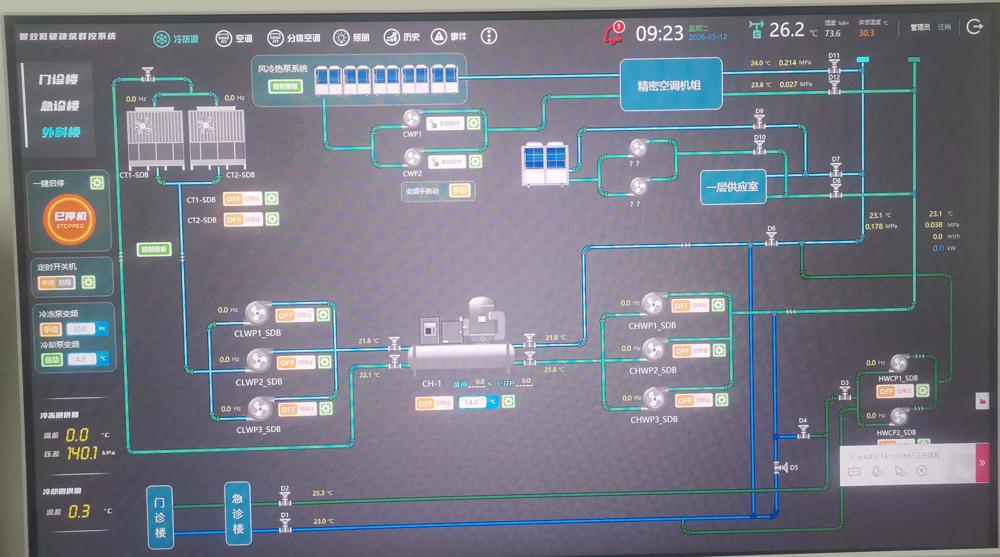Toggle CLWP2_SDB OFF switch
The width and height of the screenshot is (1000, 557).
click(x=296, y=362)
